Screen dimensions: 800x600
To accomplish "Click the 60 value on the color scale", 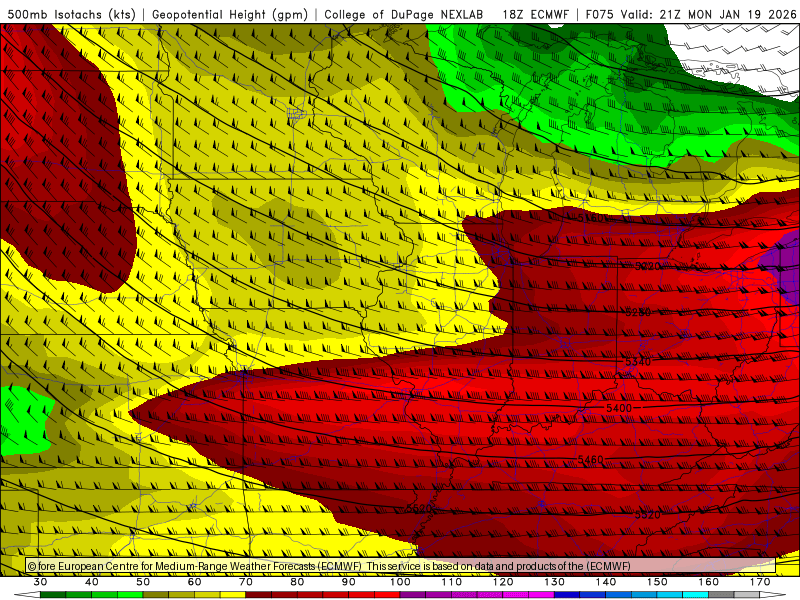I will 194,582.
